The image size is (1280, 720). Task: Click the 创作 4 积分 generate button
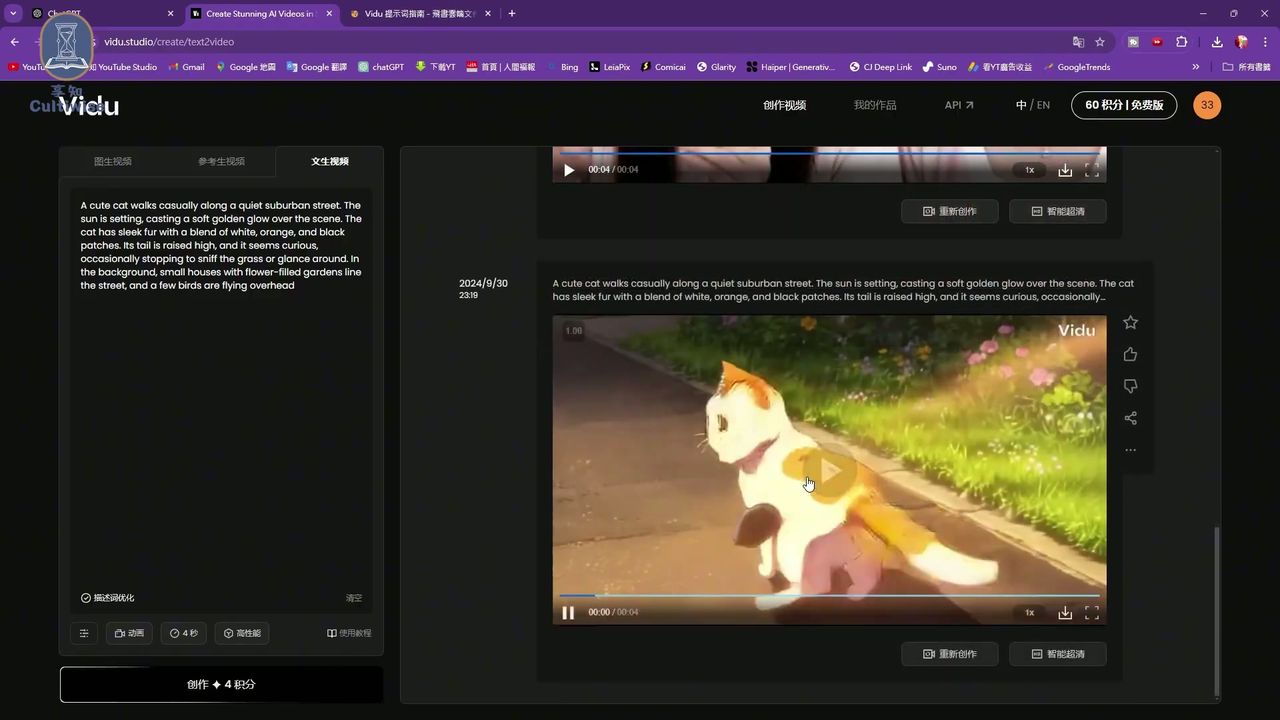coord(221,684)
